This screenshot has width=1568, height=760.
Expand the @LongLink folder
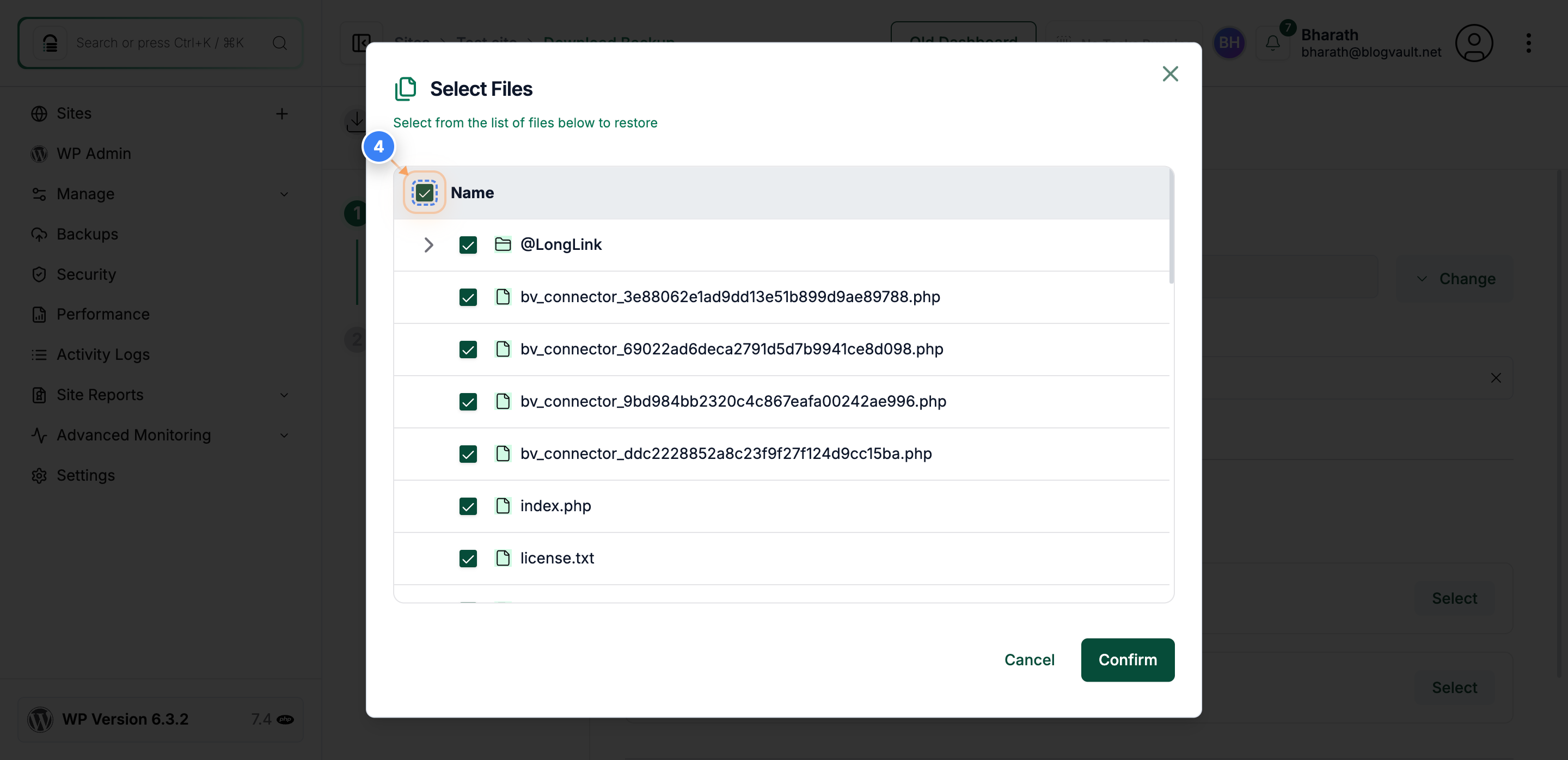click(428, 244)
